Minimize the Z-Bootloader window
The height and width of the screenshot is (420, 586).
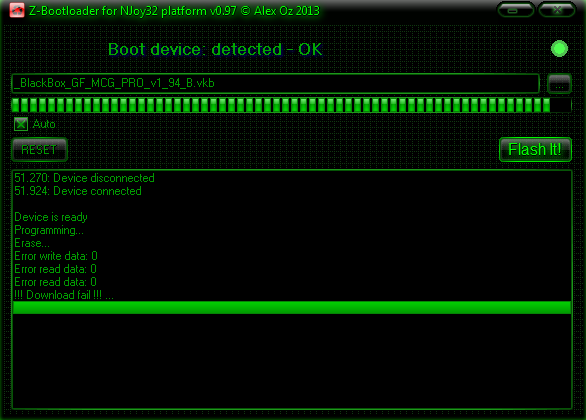[x=516, y=10]
